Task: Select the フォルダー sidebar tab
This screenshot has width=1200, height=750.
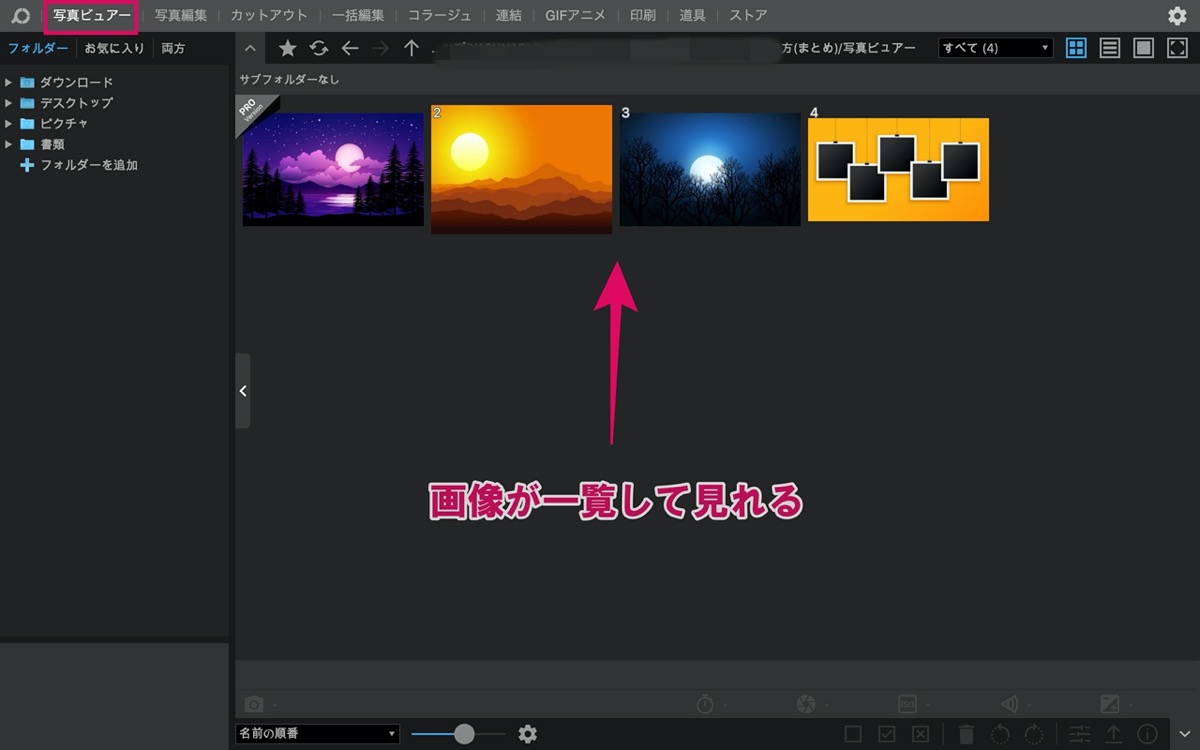Action: coord(39,48)
